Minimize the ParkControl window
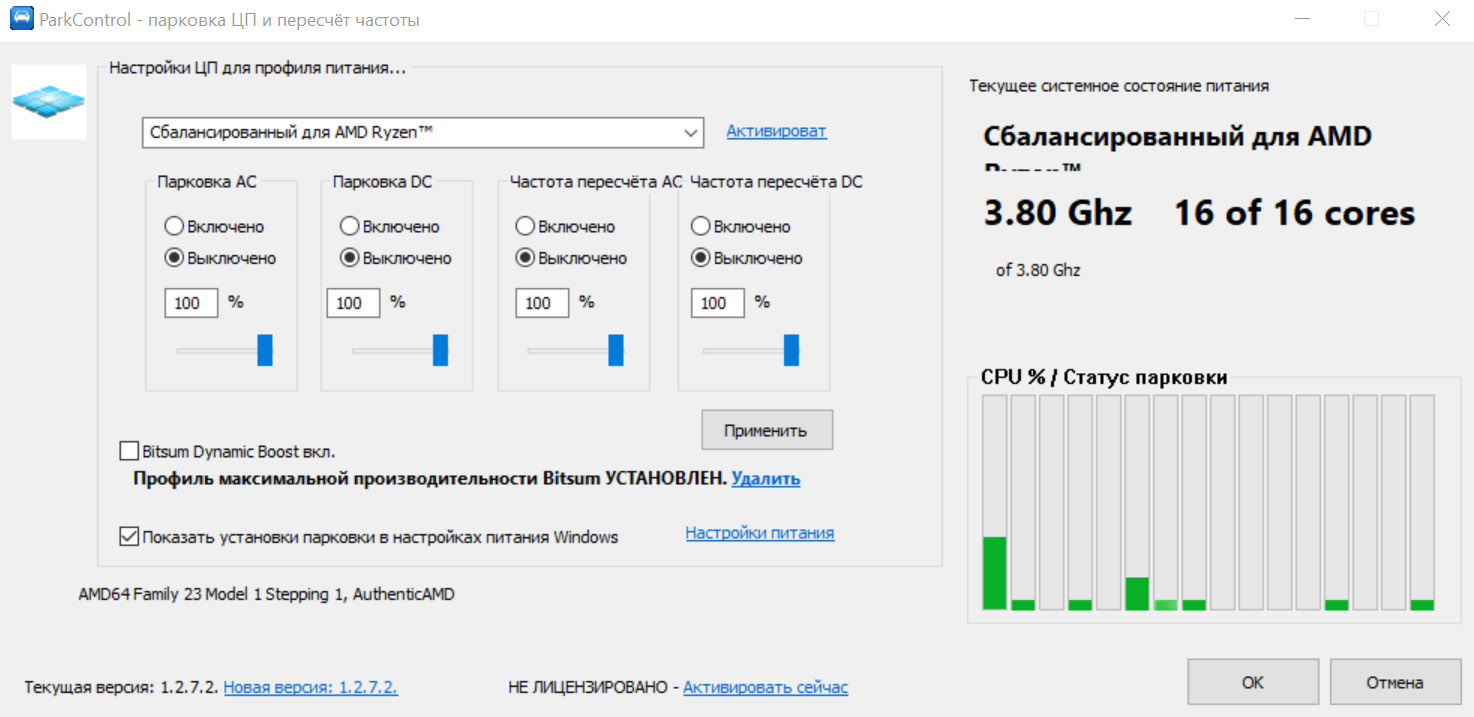The image size is (1474, 717). (1303, 19)
